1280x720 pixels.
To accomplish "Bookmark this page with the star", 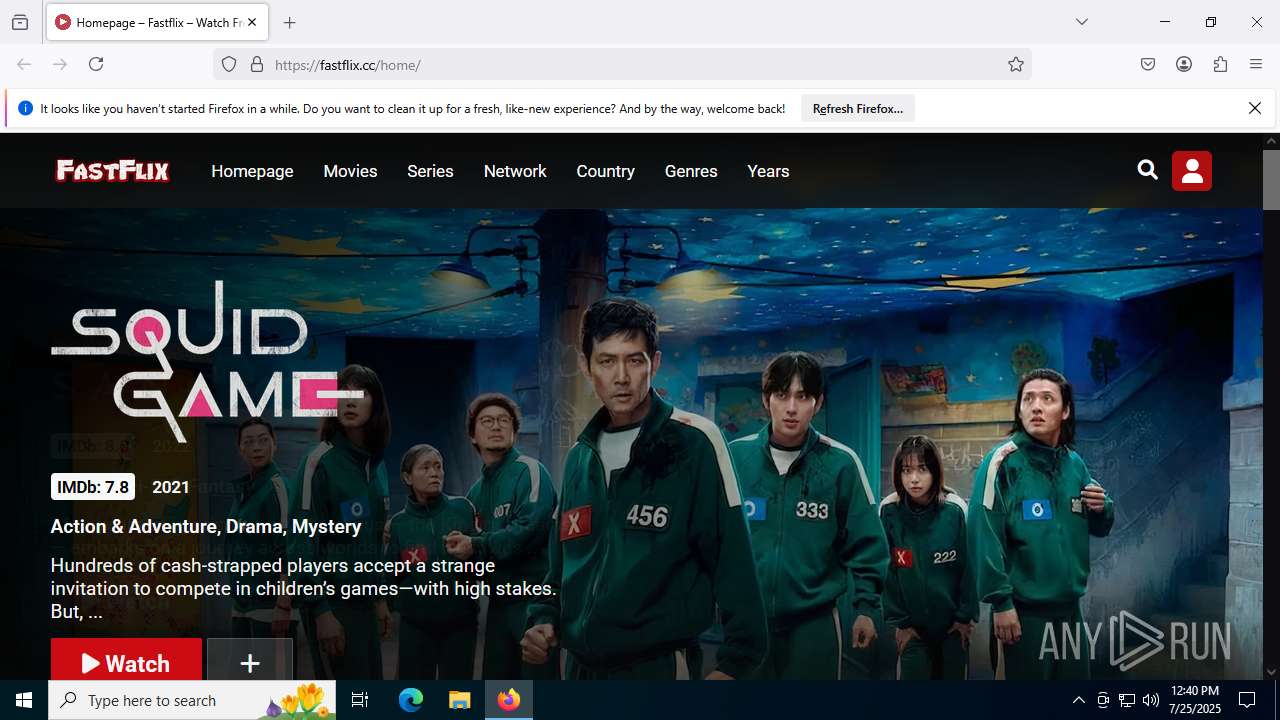I will pos(1016,64).
